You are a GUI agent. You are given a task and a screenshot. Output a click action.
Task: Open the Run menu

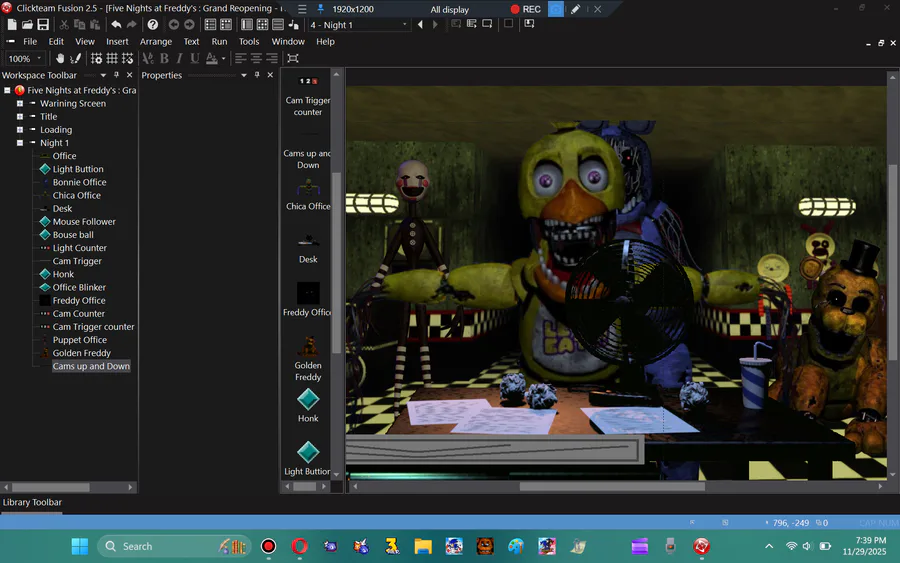pos(219,41)
